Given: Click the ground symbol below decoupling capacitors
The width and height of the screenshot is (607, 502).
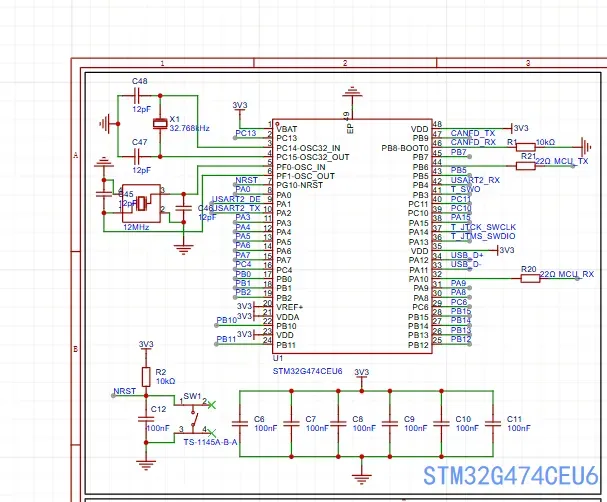Looking at the screenshot, I should [362, 479].
